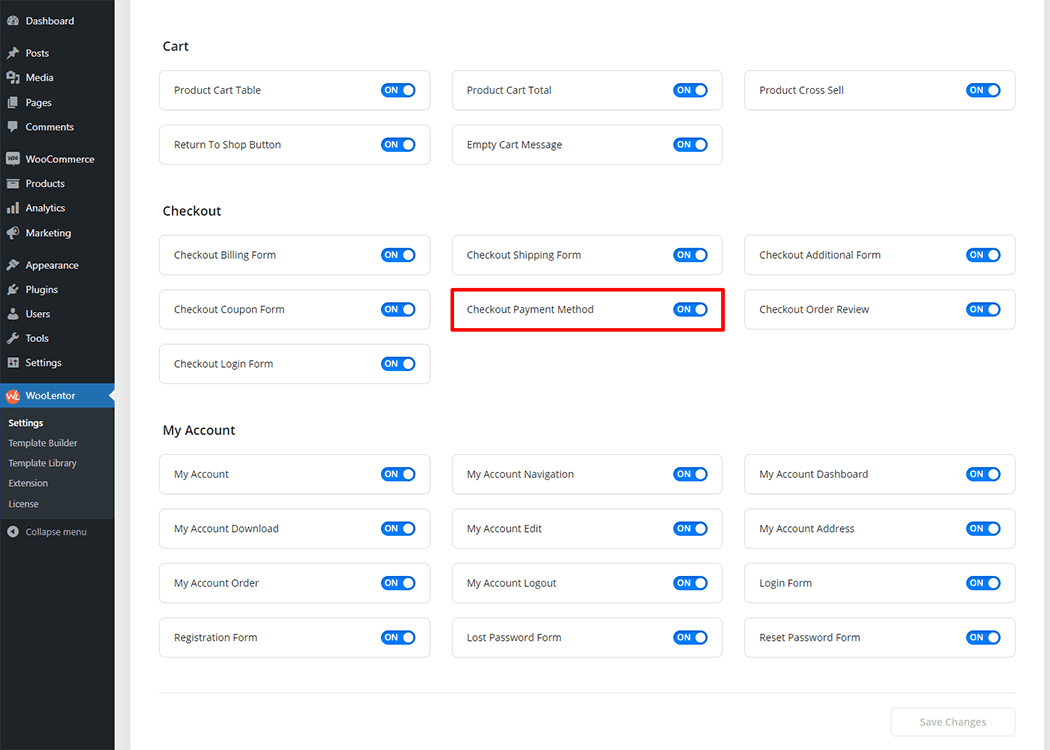Click the WooLentor logo icon
The image size is (1050, 750).
tap(12, 396)
